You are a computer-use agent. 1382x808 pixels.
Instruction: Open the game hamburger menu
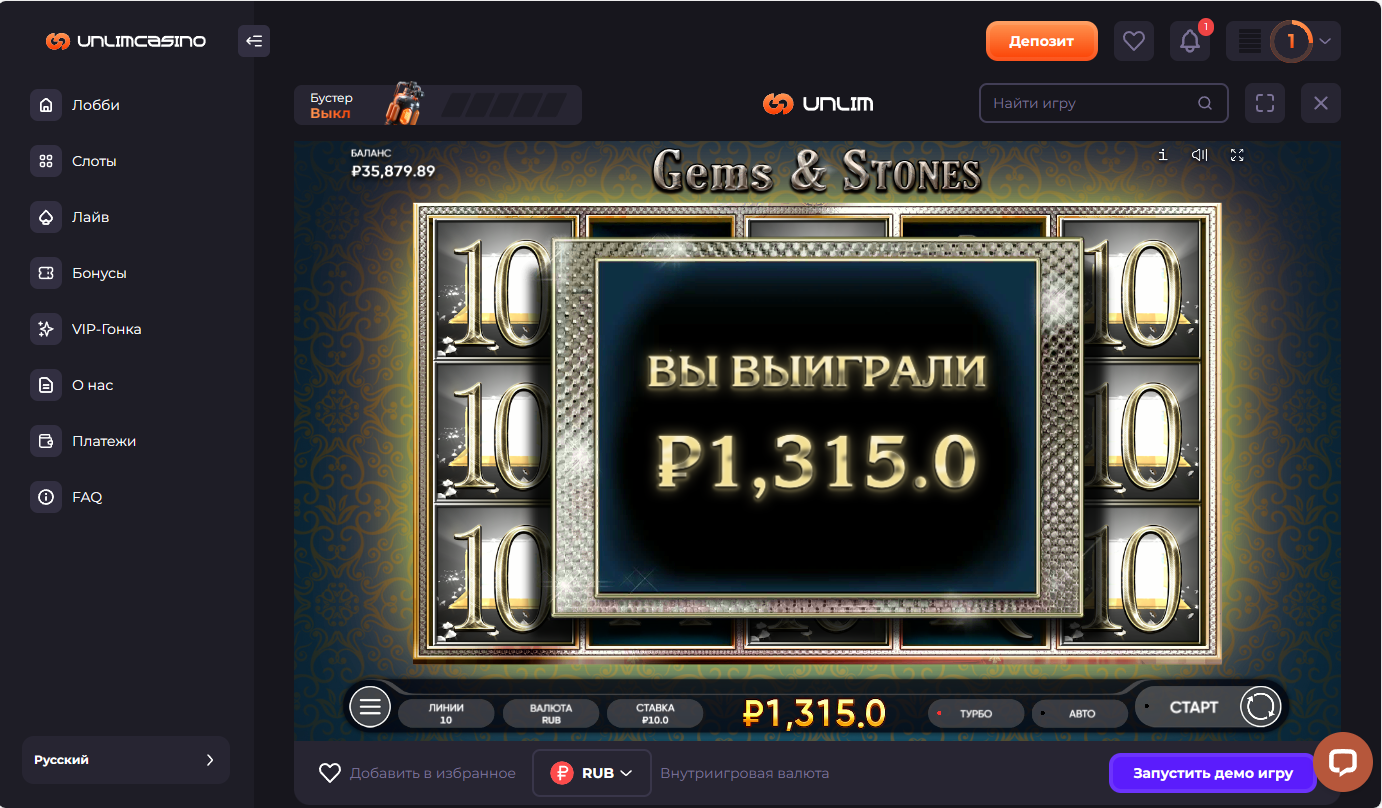pos(370,707)
